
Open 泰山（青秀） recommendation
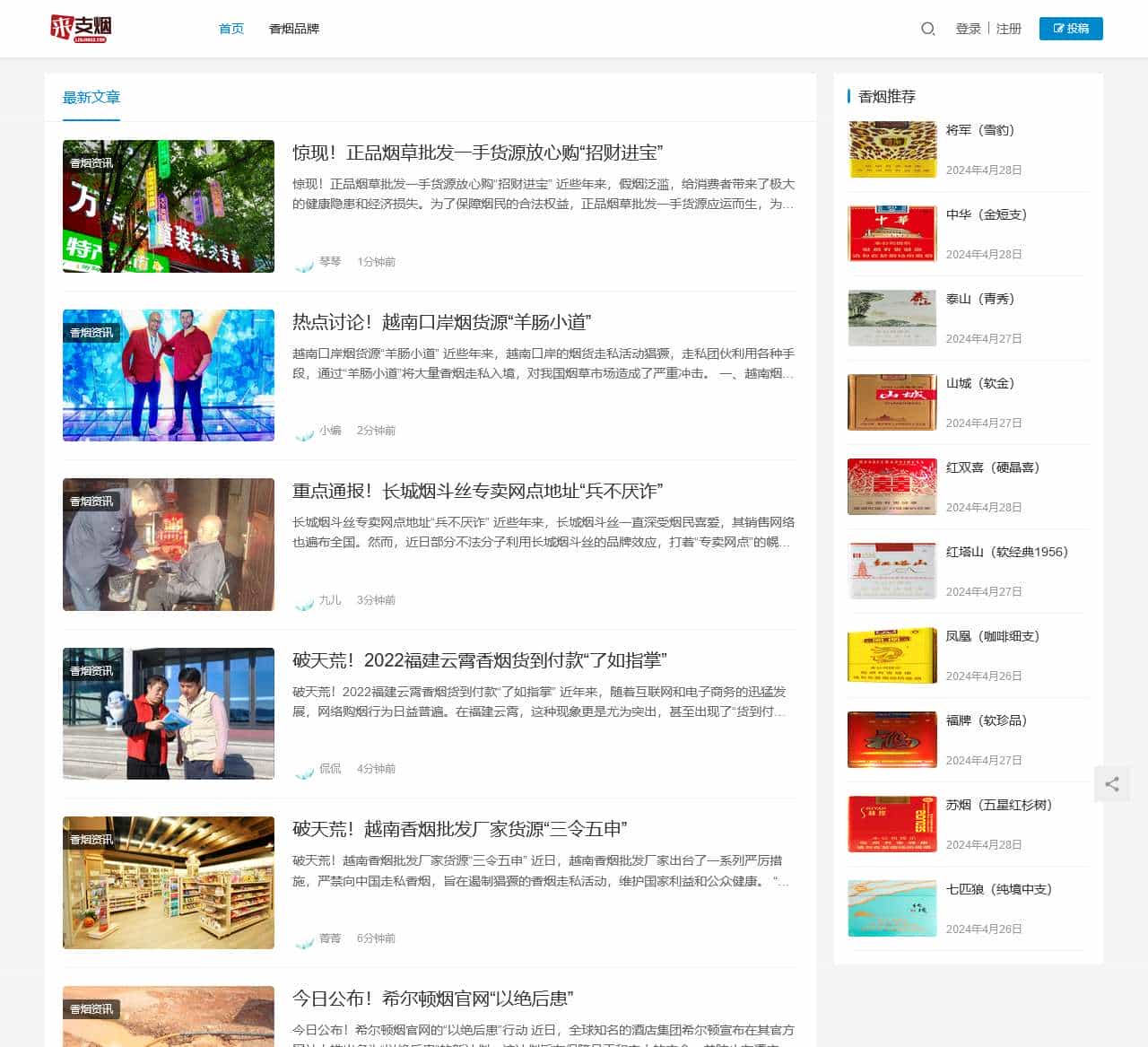tap(980, 299)
